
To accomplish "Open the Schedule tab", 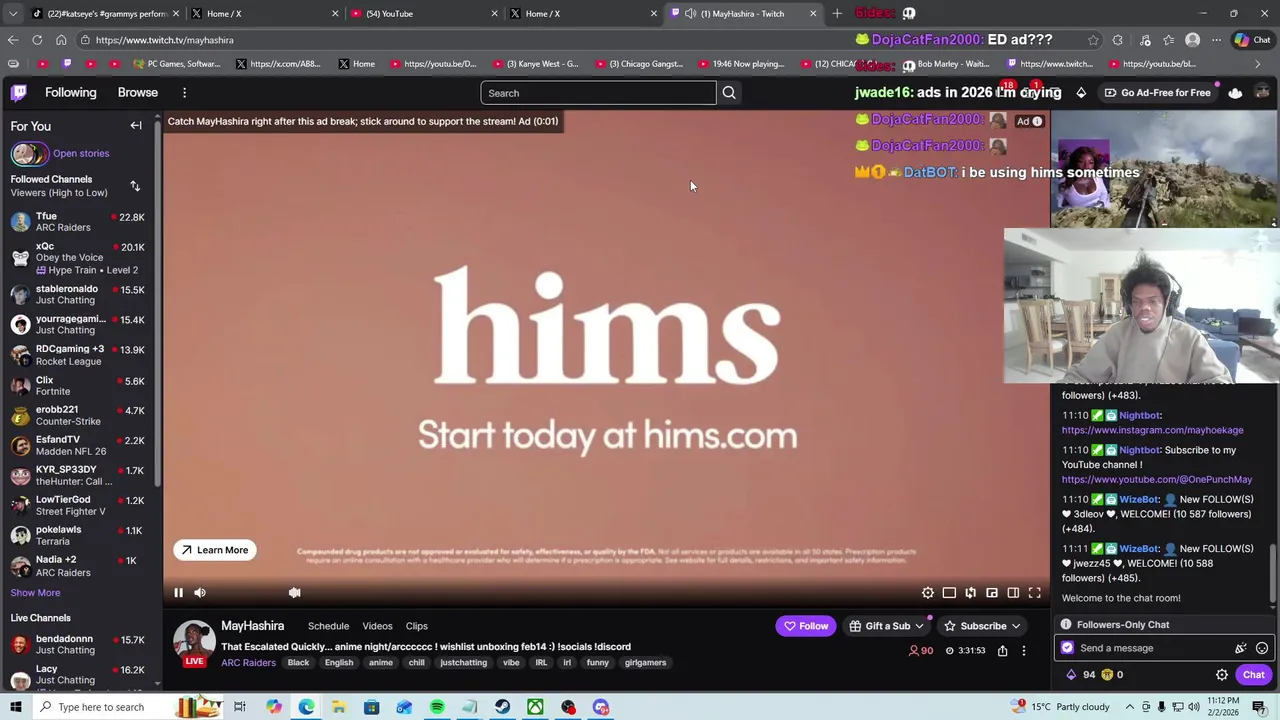I will 328,626.
